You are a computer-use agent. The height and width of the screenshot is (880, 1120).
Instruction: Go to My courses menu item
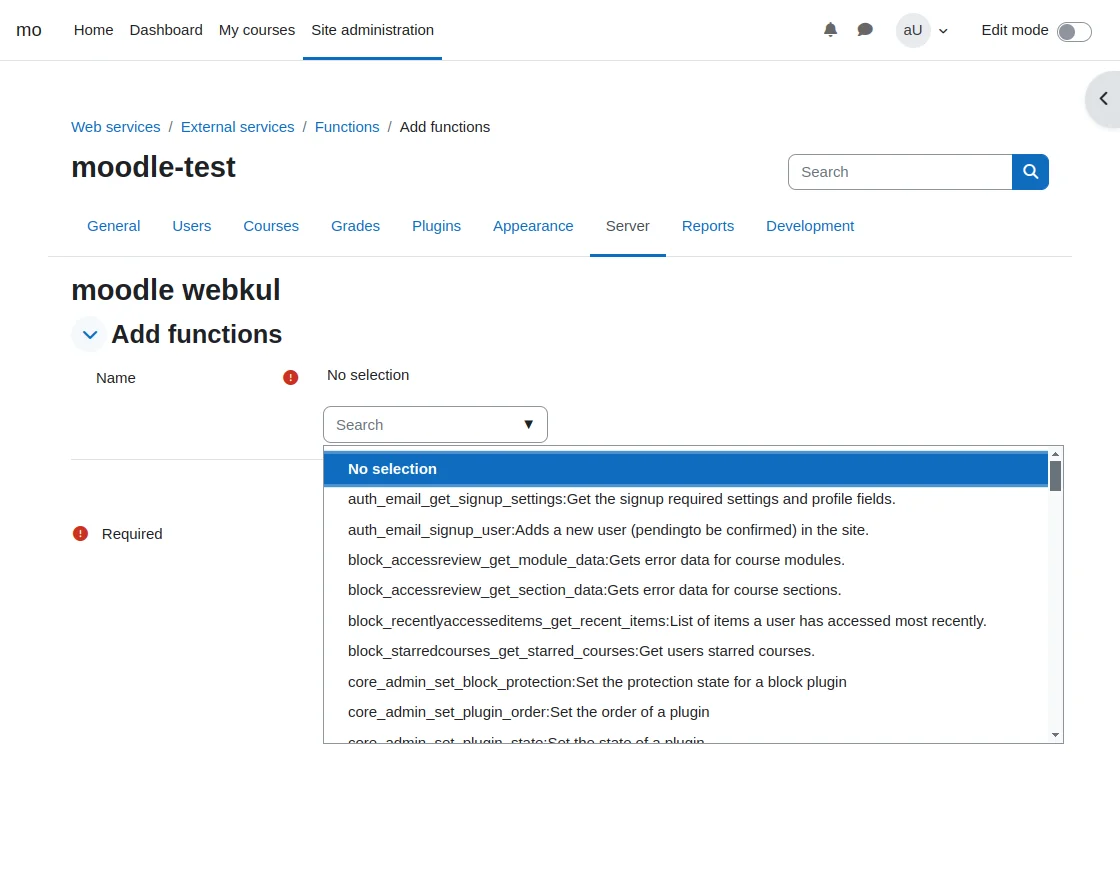[x=257, y=30]
